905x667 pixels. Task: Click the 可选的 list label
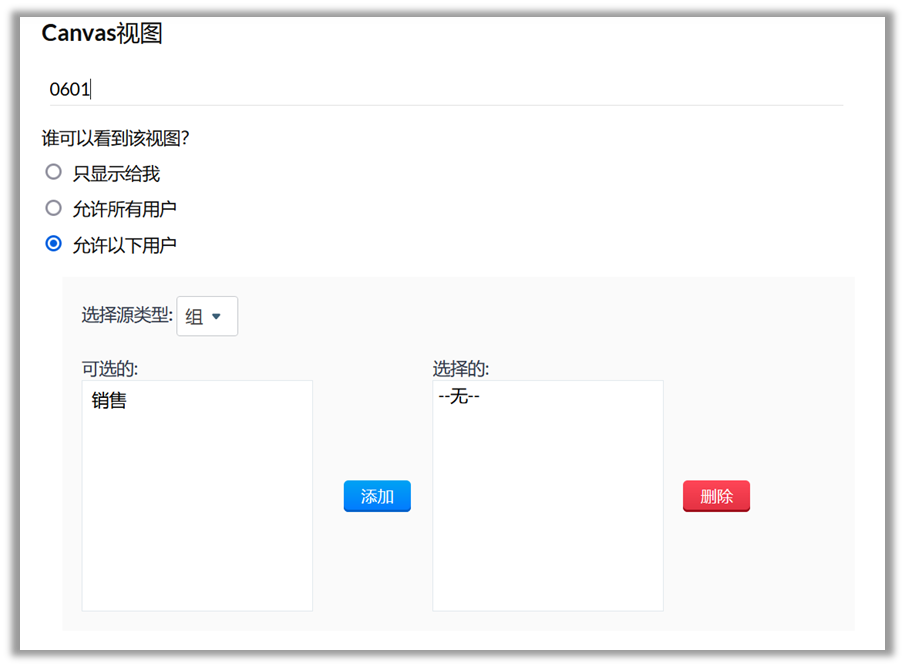click(109, 369)
